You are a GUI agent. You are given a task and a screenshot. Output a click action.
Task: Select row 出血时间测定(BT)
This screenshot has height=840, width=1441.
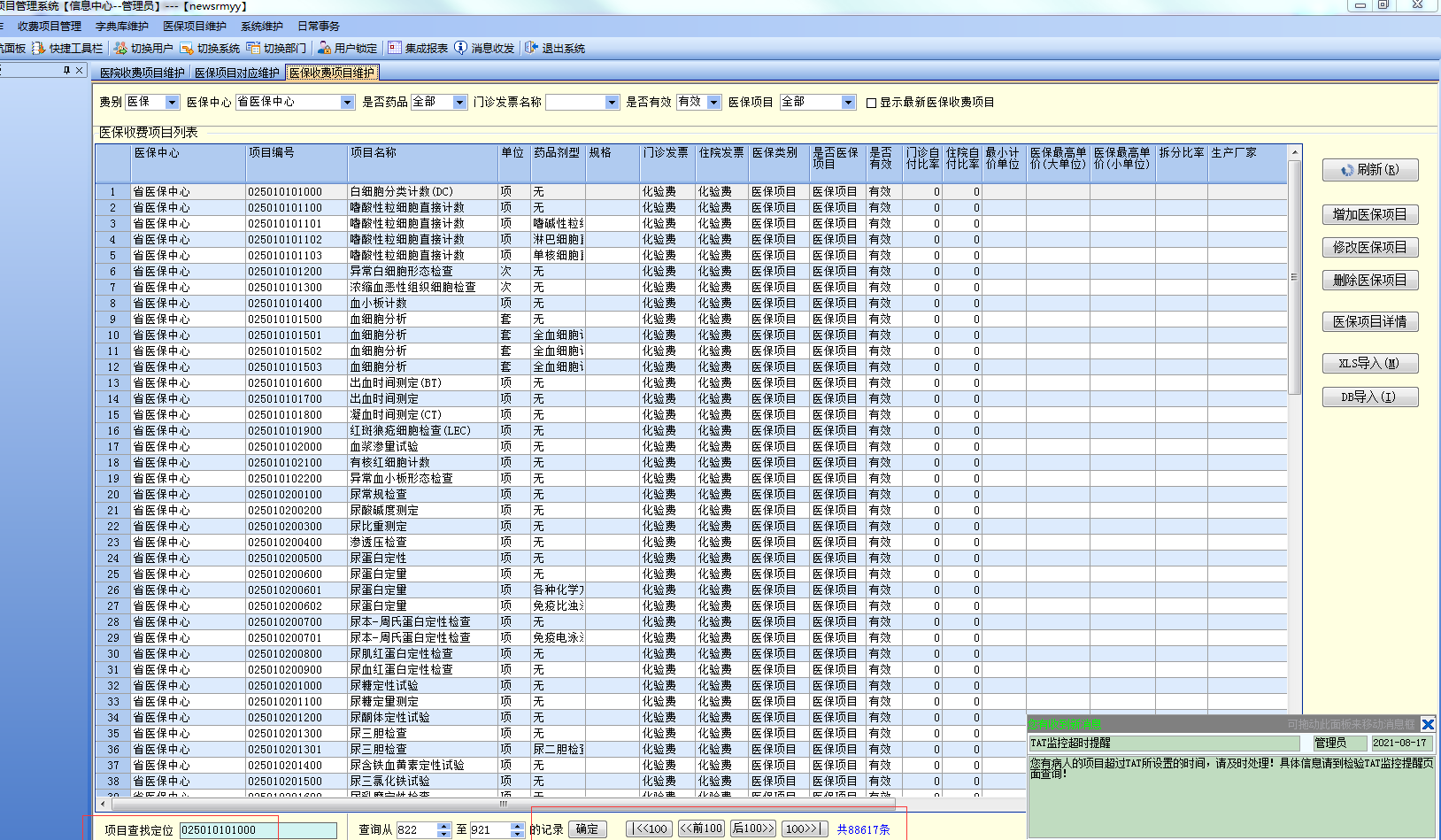click(x=690, y=383)
